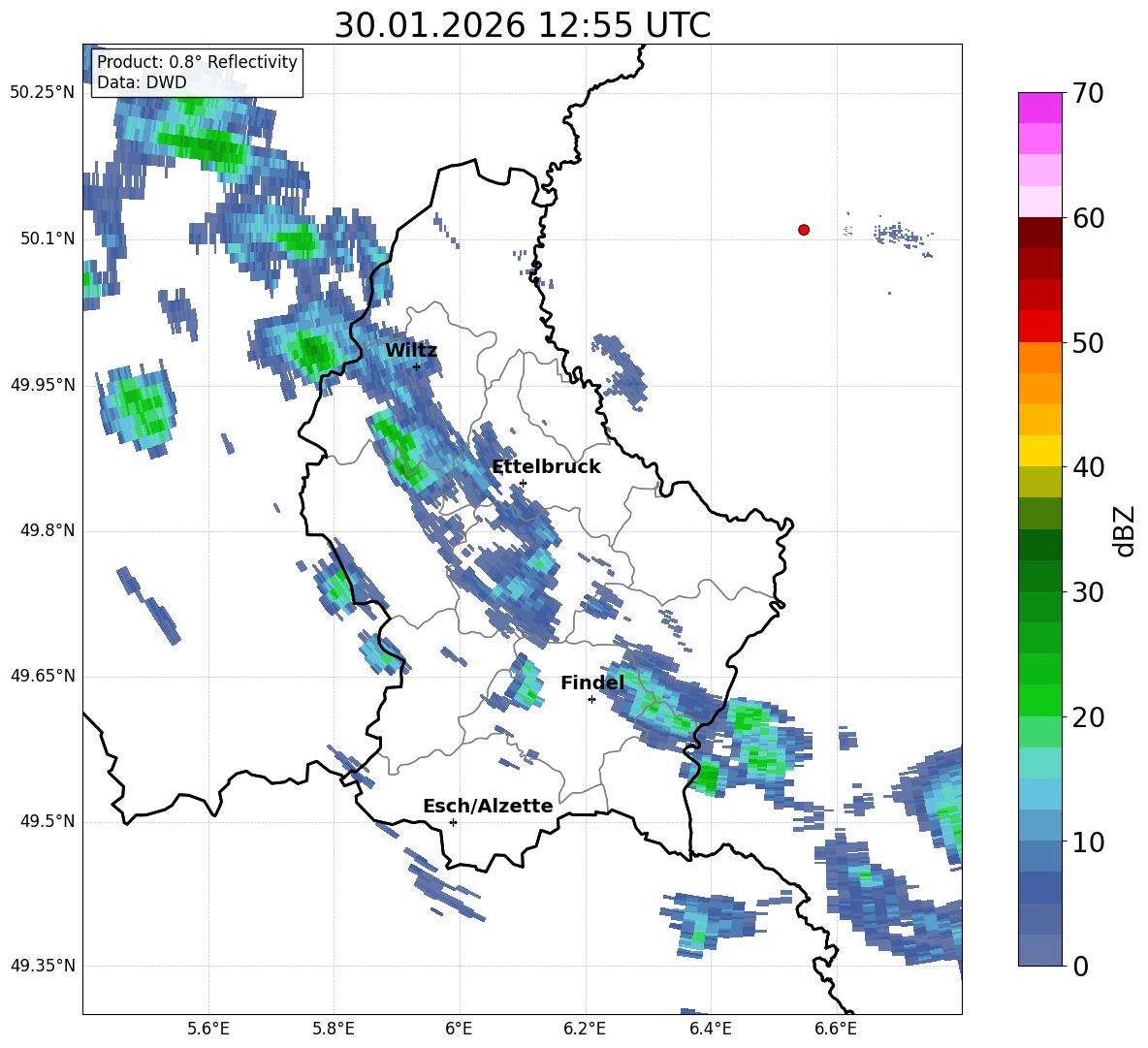Click the 'Findel' city label
The width and height of the screenshot is (1148, 1048).
pos(592,683)
